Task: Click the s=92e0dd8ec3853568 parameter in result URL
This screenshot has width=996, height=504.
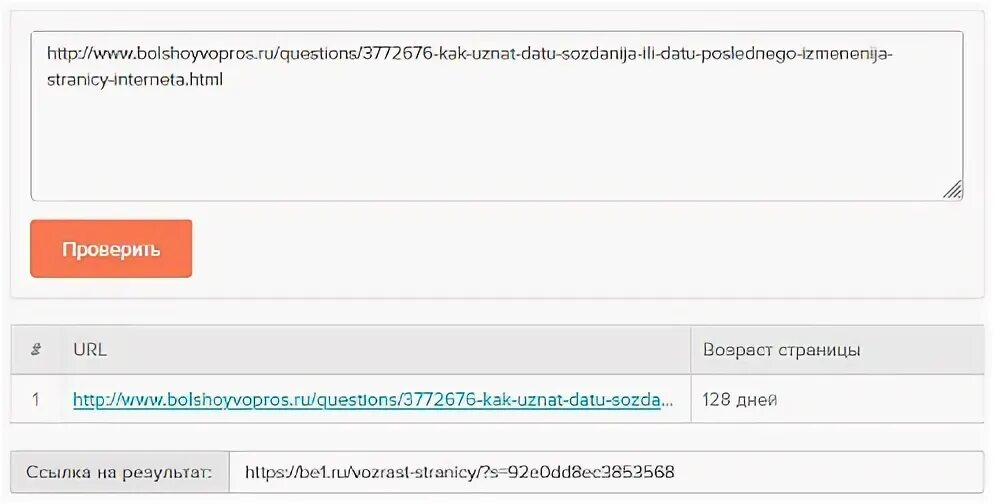Action: [x=595, y=470]
